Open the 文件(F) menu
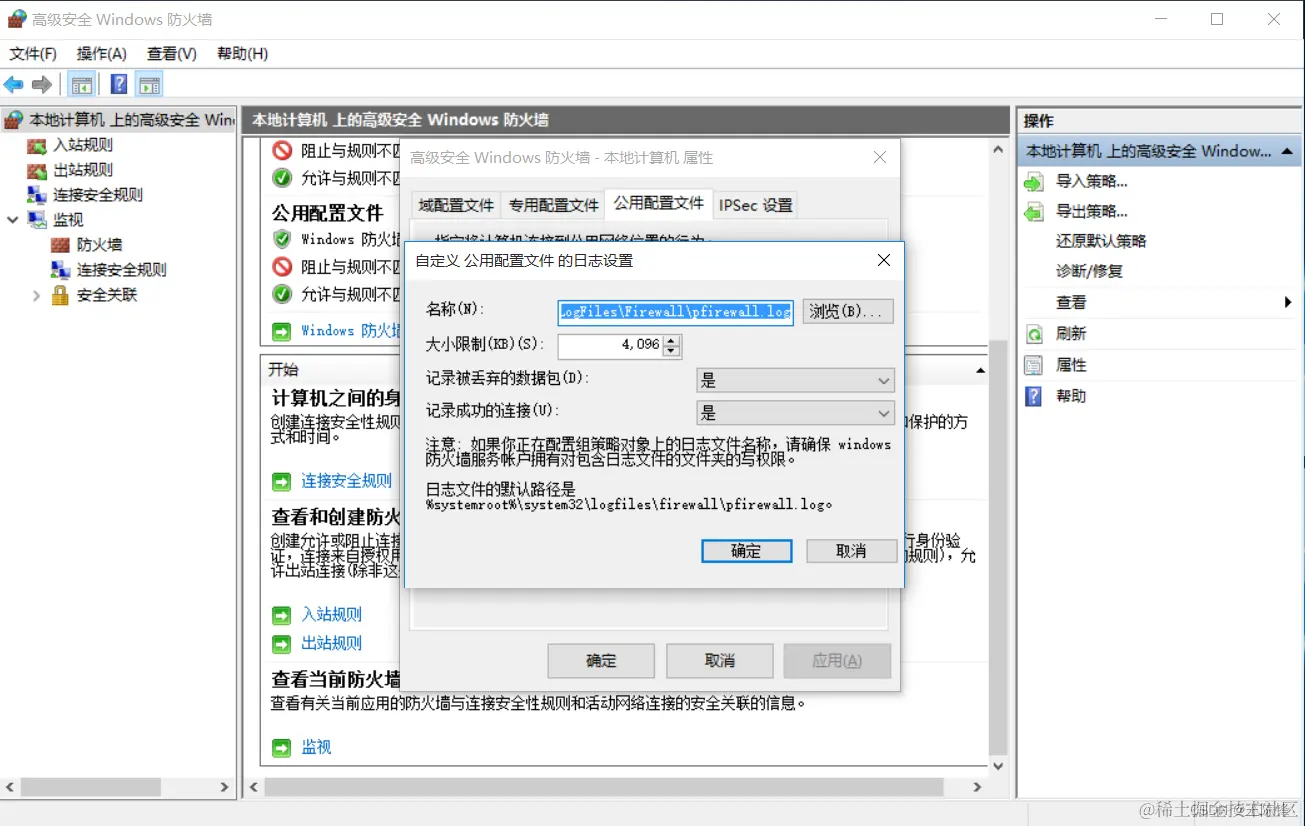This screenshot has height=826, width=1305. pyautogui.click(x=33, y=54)
